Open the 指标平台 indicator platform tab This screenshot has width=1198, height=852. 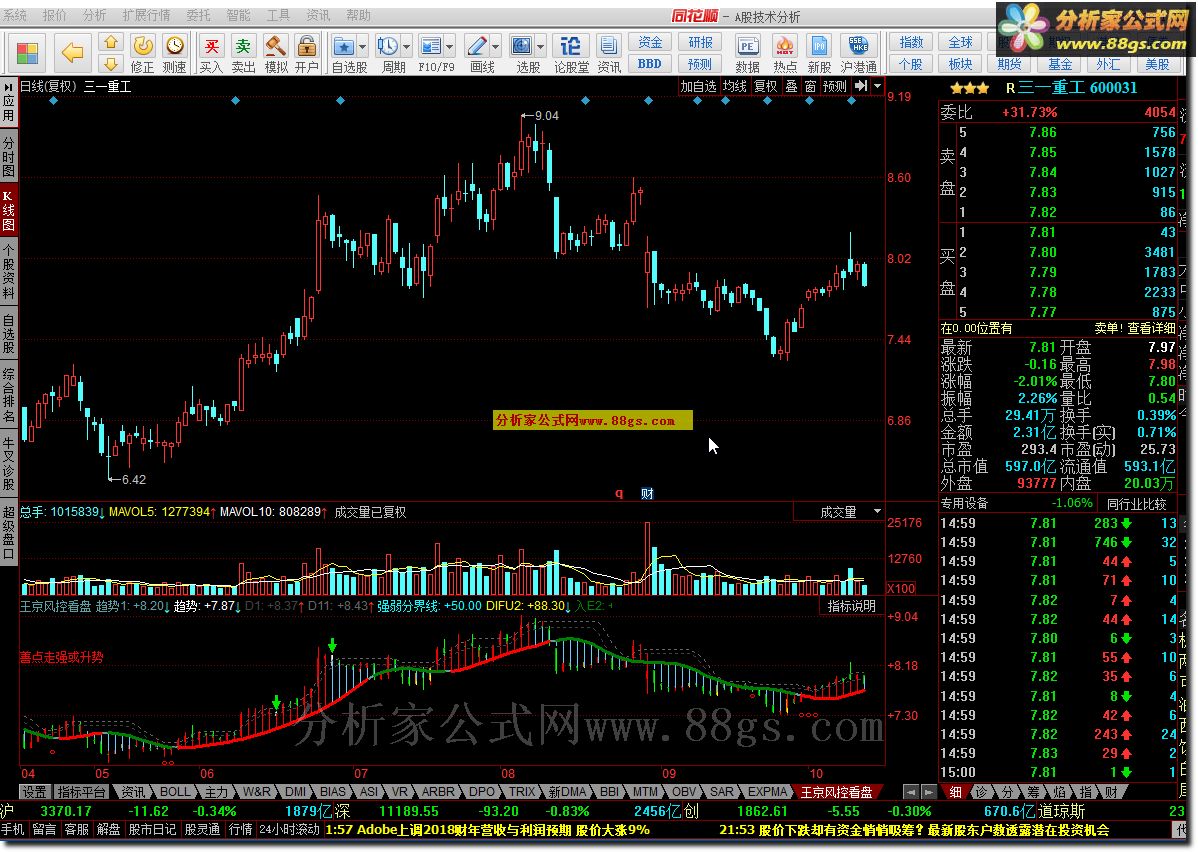pos(81,792)
